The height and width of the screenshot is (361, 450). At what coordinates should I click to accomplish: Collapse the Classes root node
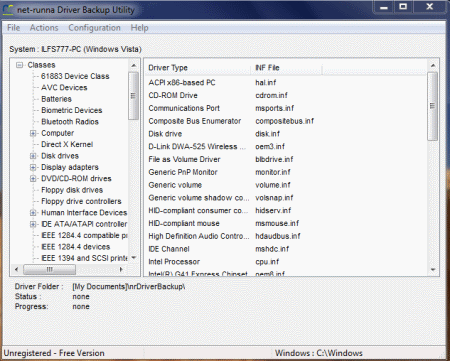[20, 65]
